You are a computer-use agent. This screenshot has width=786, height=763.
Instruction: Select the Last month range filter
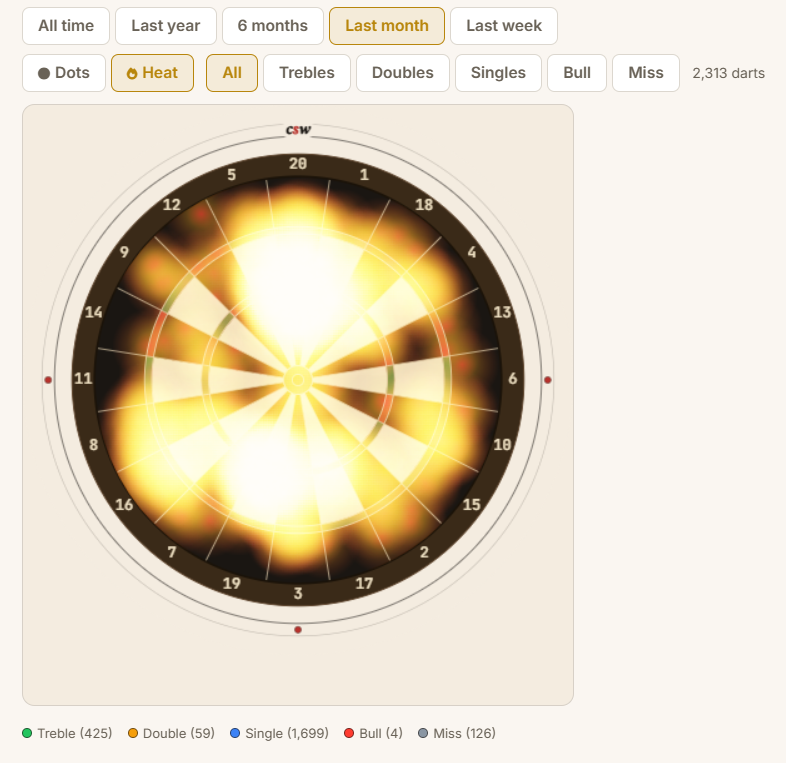[386, 26]
